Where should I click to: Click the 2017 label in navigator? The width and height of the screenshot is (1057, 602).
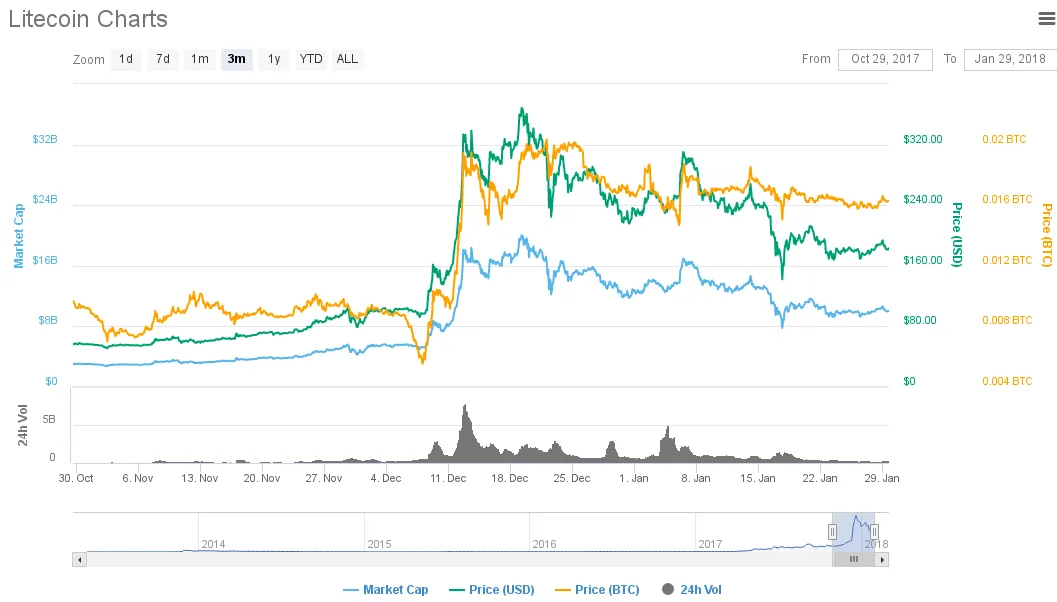click(x=711, y=544)
